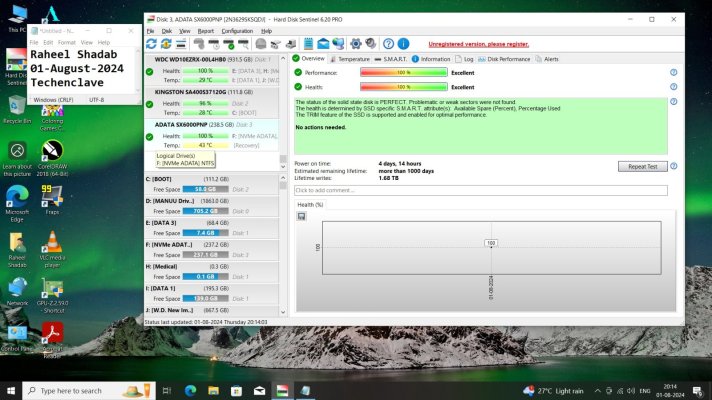Image resolution: width=712 pixels, height=400 pixels.
Task: Click the question mark help toolbar icon
Action: point(388,44)
